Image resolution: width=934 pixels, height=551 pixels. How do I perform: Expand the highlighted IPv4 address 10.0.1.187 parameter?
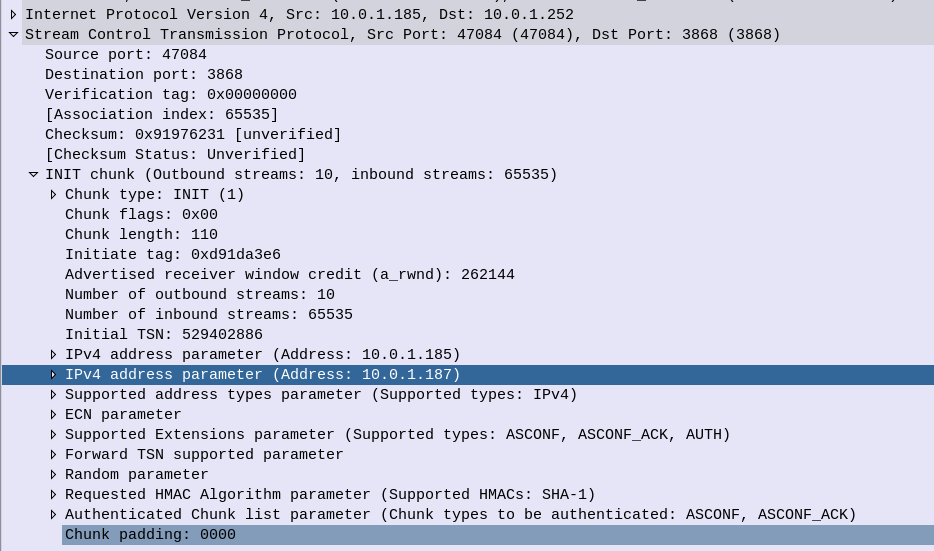coord(54,375)
